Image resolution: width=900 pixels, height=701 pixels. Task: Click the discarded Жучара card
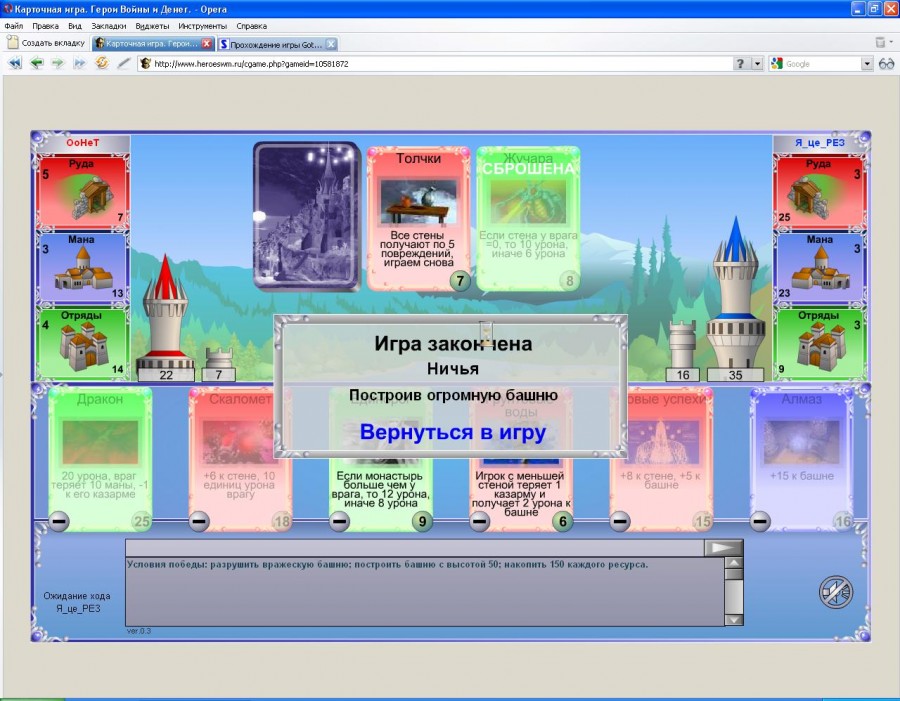[x=528, y=218]
